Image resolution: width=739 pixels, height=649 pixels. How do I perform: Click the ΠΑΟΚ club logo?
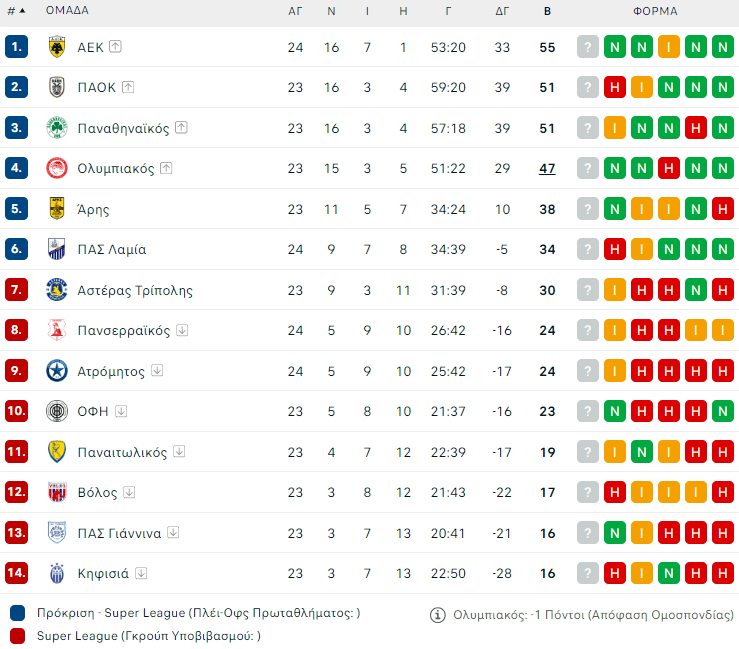(57, 87)
